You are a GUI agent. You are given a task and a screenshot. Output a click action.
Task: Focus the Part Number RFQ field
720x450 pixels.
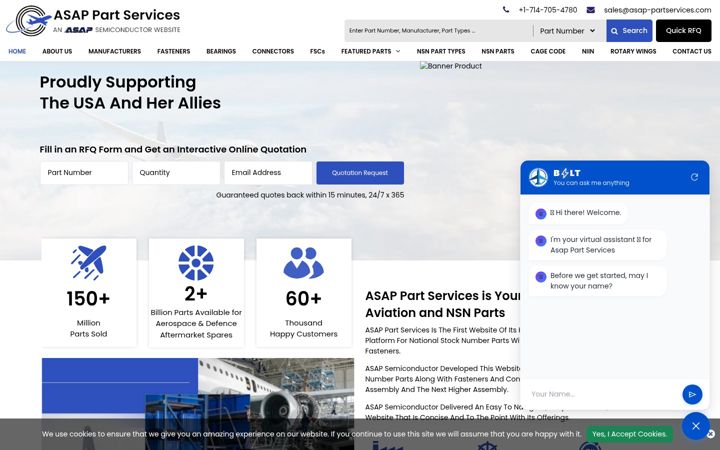(84, 173)
